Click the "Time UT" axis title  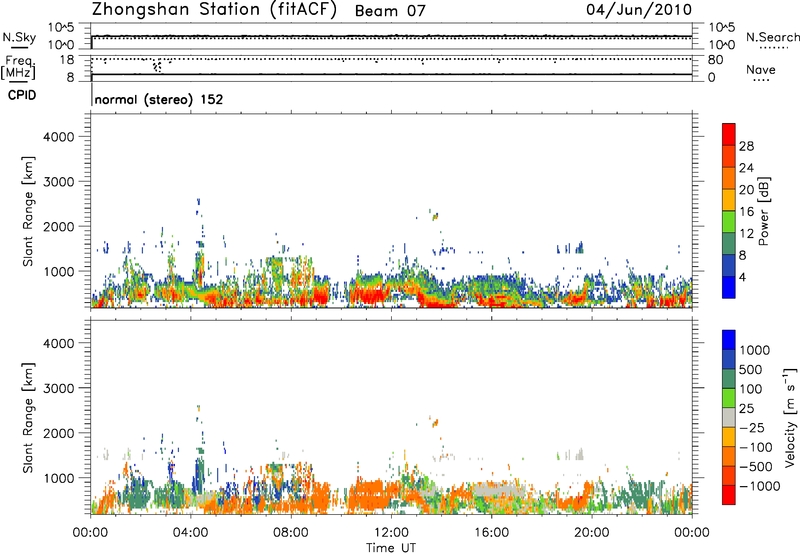pyautogui.click(x=391, y=548)
